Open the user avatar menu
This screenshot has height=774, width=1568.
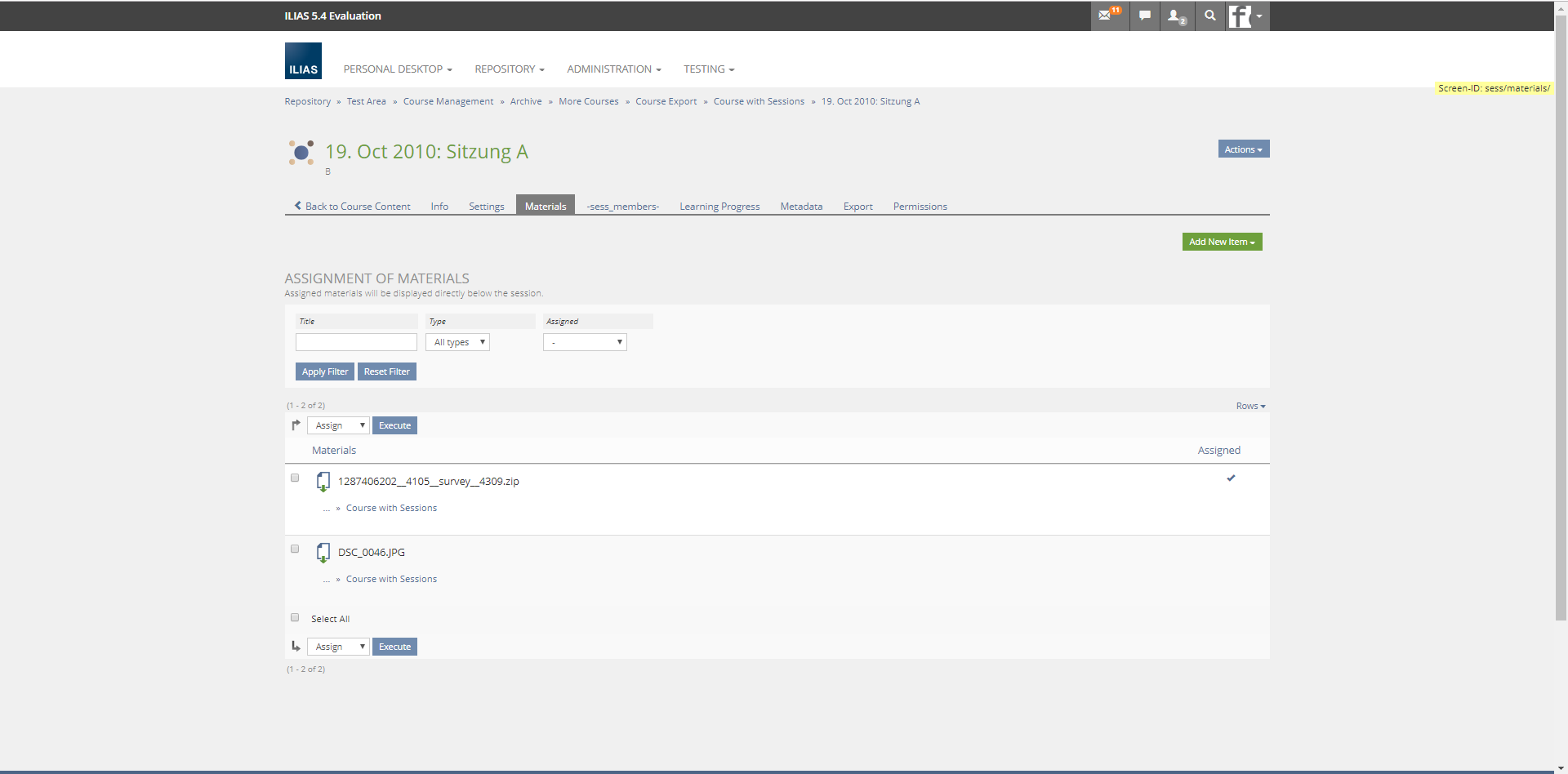coord(1246,16)
